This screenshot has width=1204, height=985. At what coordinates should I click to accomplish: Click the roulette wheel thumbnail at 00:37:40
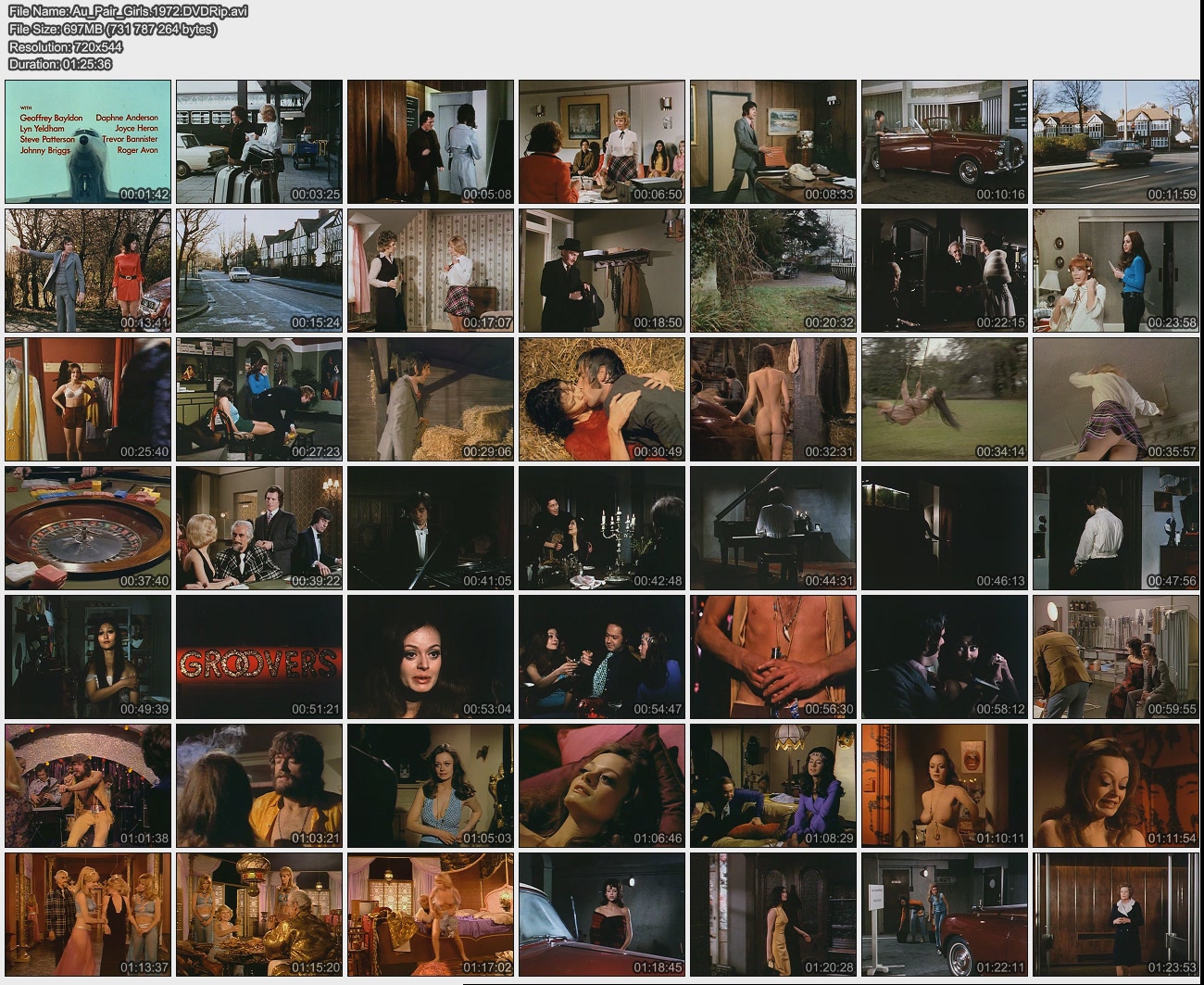(88, 528)
